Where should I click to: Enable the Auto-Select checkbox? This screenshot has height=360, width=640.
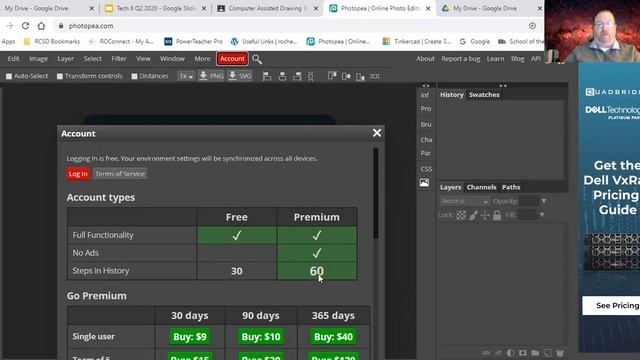[9, 76]
